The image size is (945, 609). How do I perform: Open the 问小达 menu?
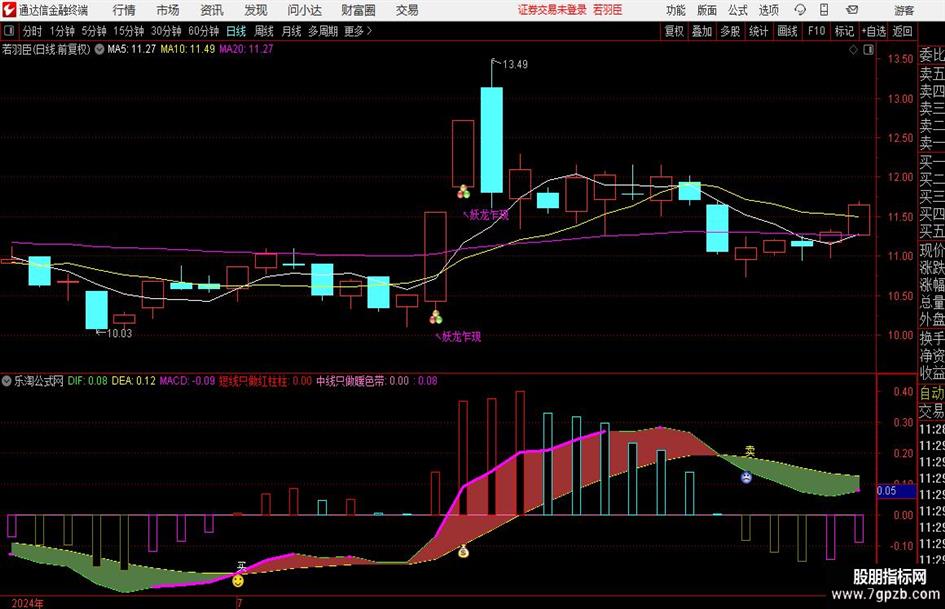coord(304,10)
